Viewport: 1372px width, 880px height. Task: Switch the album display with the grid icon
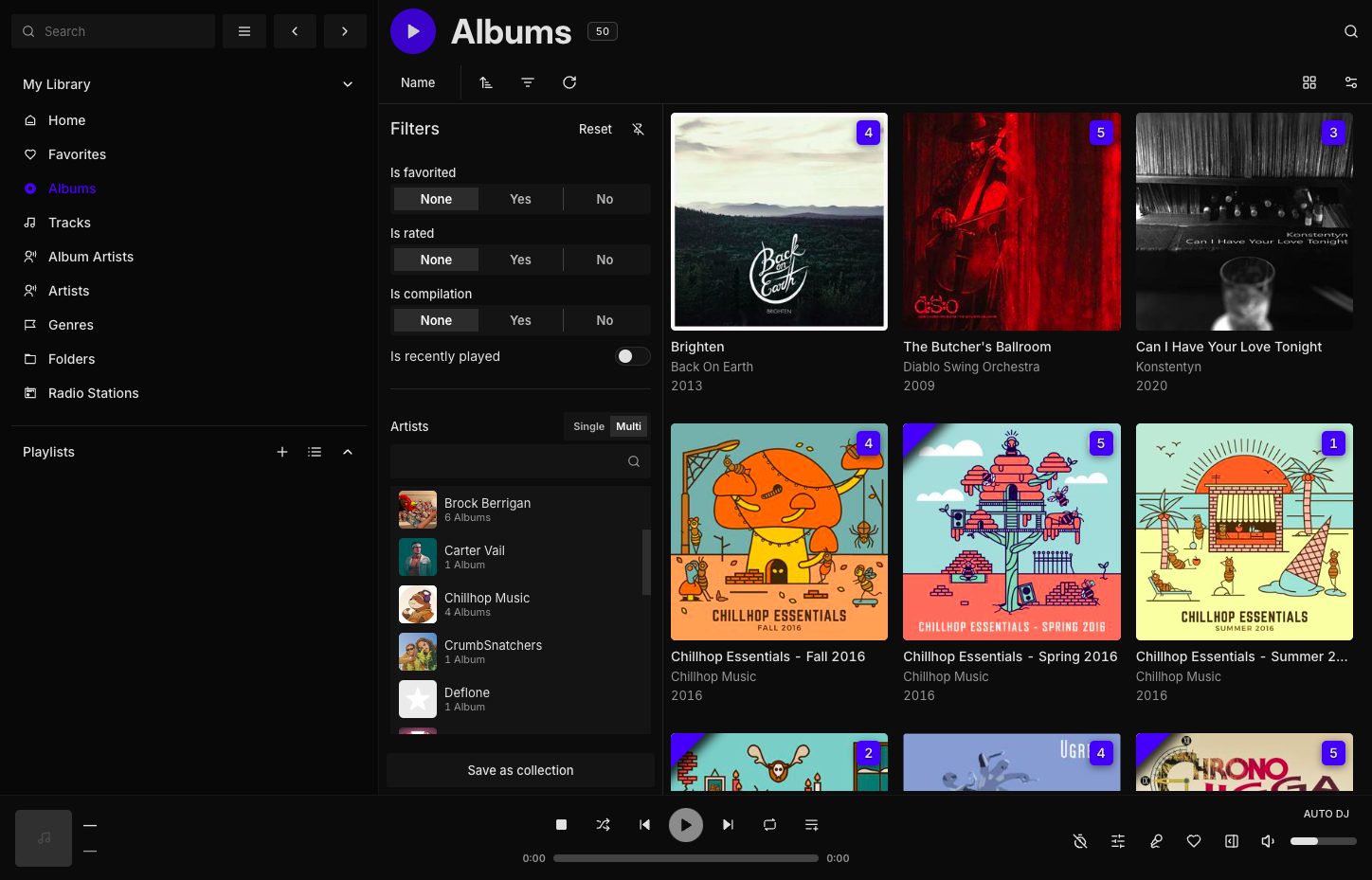(x=1309, y=82)
